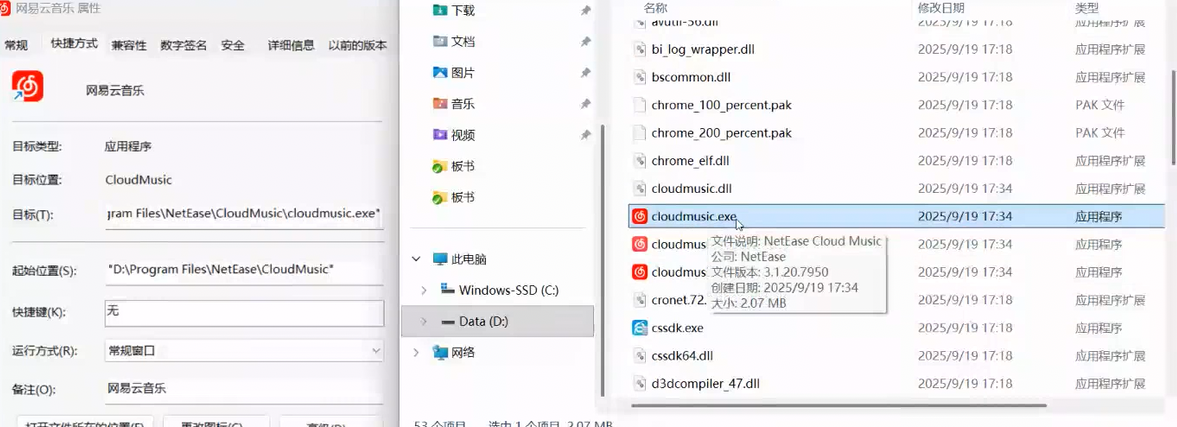
Task: Click the 快捷键(K) field showing 无
Action: [245, 312]
